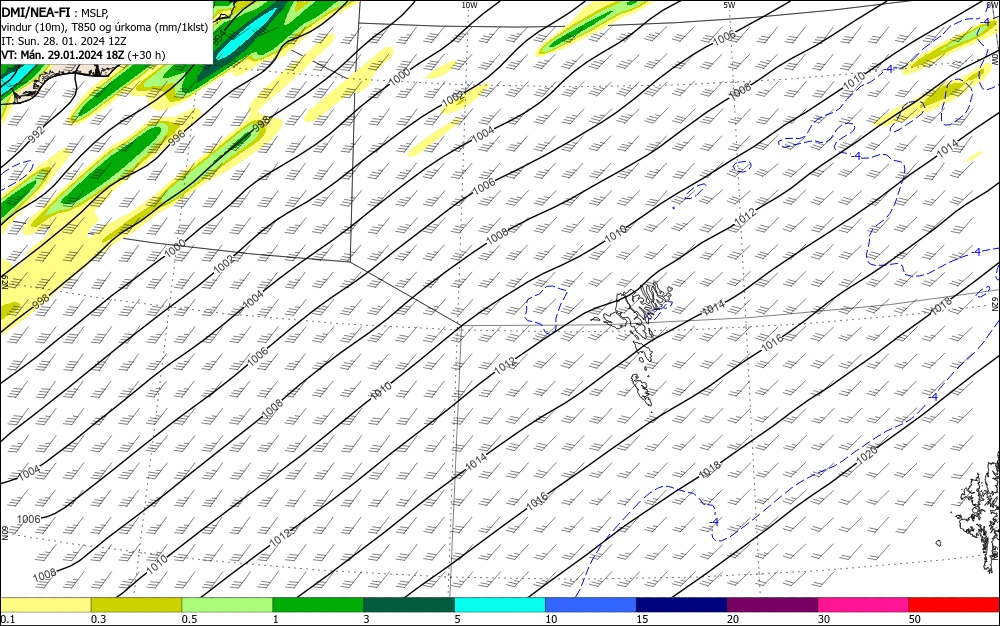This screenshot has height=626, width=1000.
Task: Choose the navy 15 mm legend swatch
Action: [x=682, y=605]
